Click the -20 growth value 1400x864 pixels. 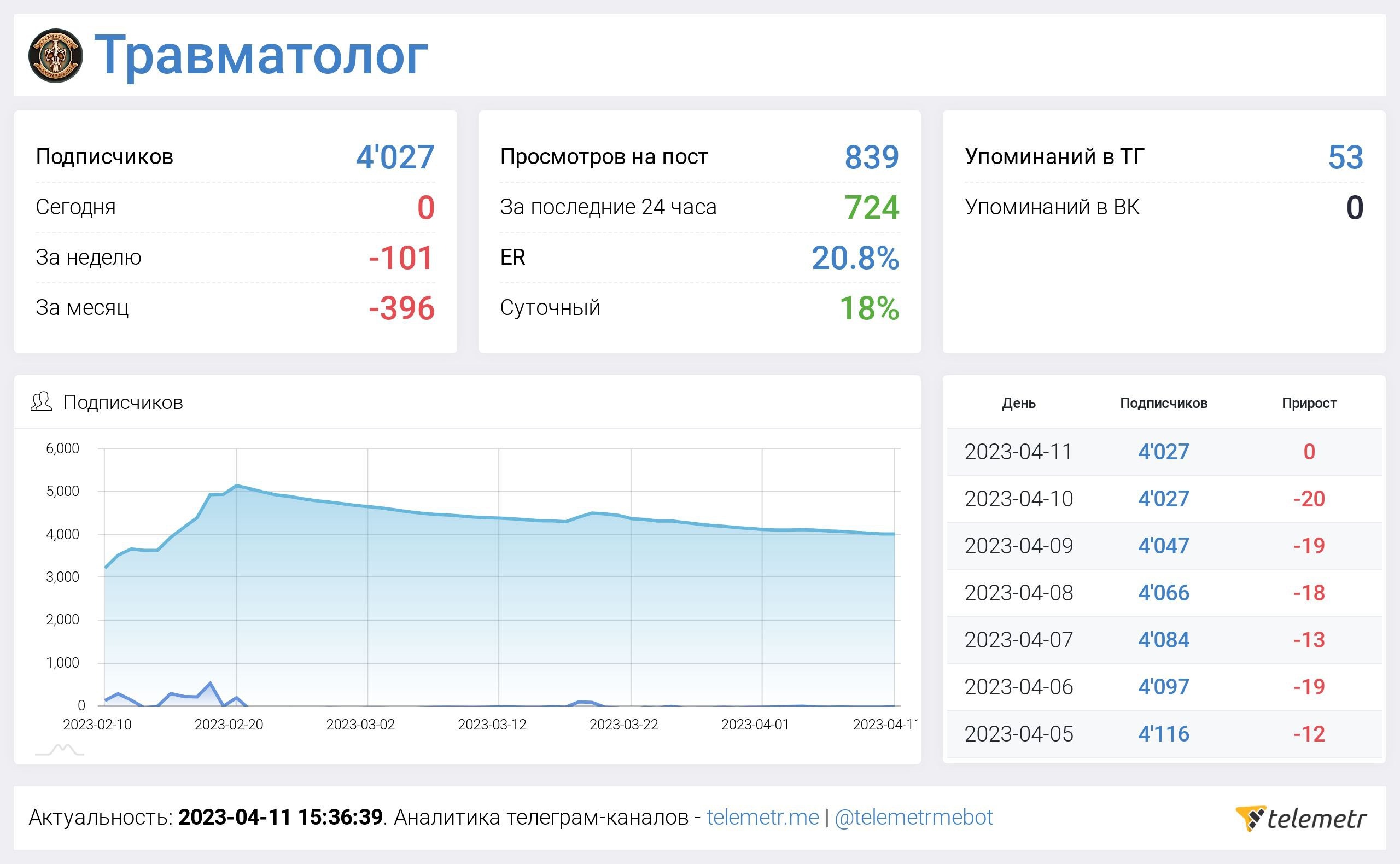1309,498
